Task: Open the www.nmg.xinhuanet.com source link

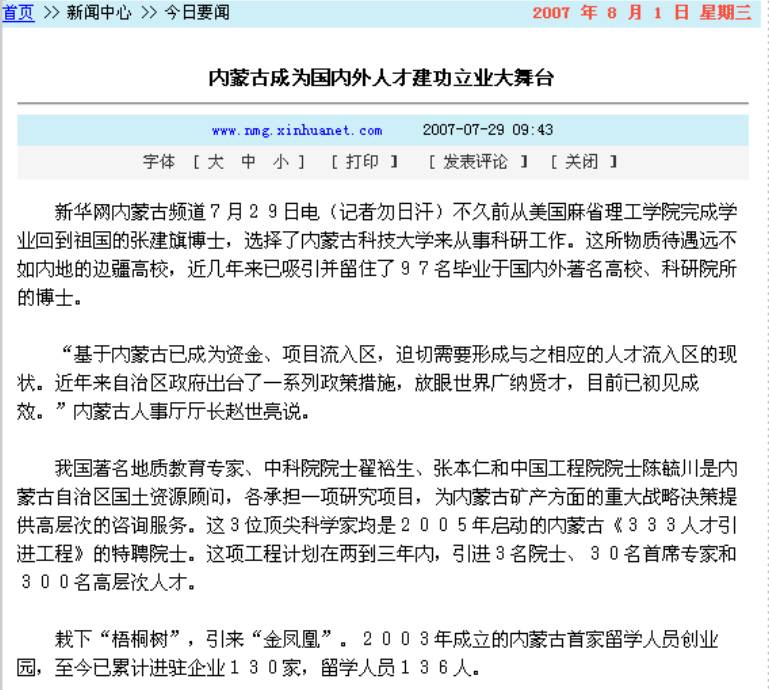Action: point(296,130)
